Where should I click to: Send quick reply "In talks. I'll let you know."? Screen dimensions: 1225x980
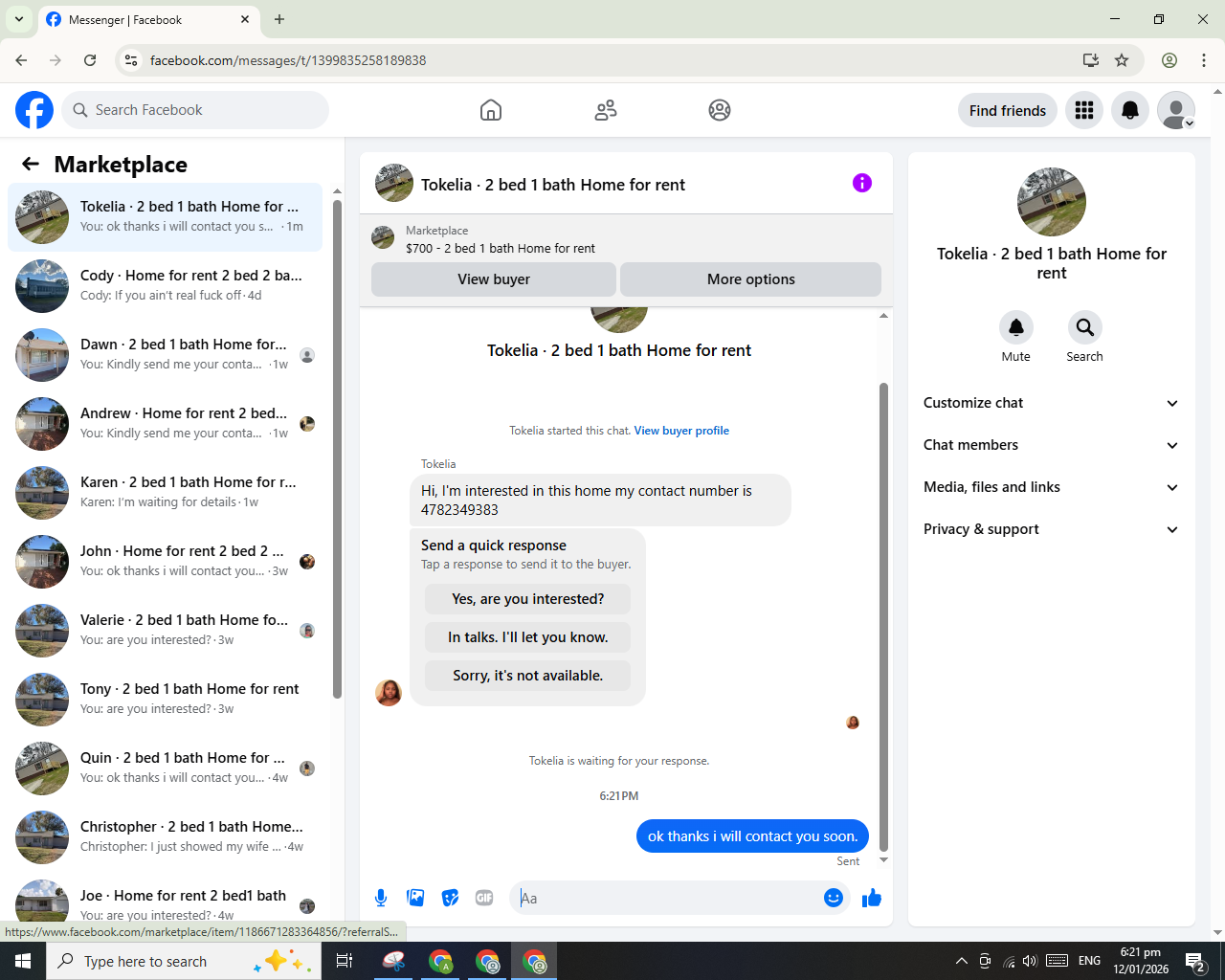[x=528, y=637]
